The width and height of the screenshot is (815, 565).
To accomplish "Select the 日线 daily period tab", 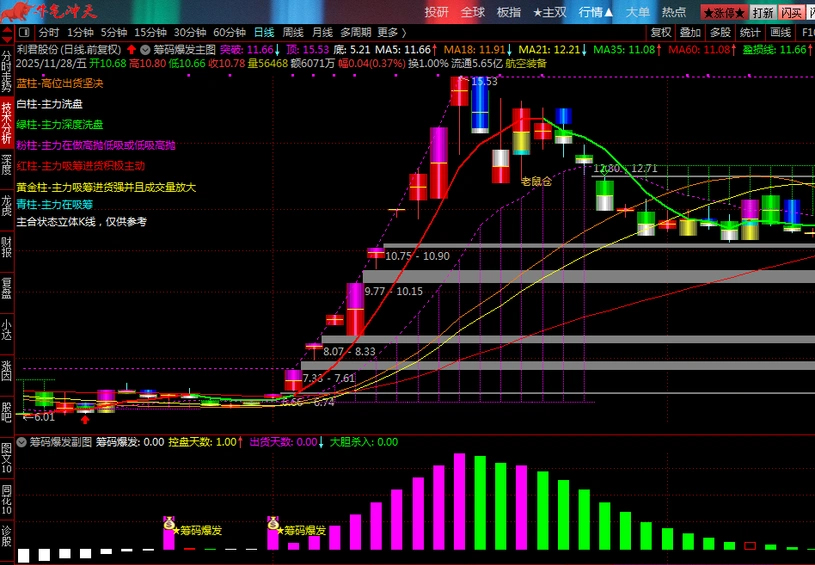I will point(264,32).
